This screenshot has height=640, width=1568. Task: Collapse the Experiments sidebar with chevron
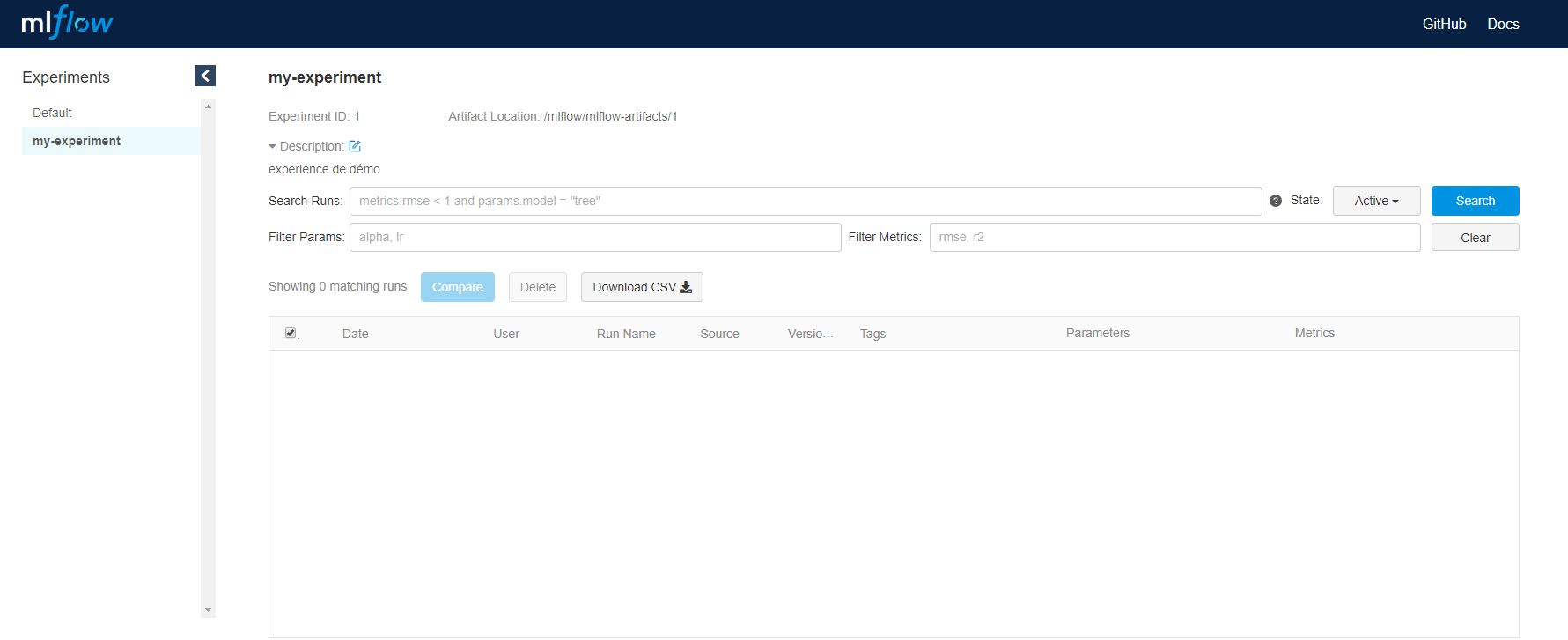click(x=205, y=76)
